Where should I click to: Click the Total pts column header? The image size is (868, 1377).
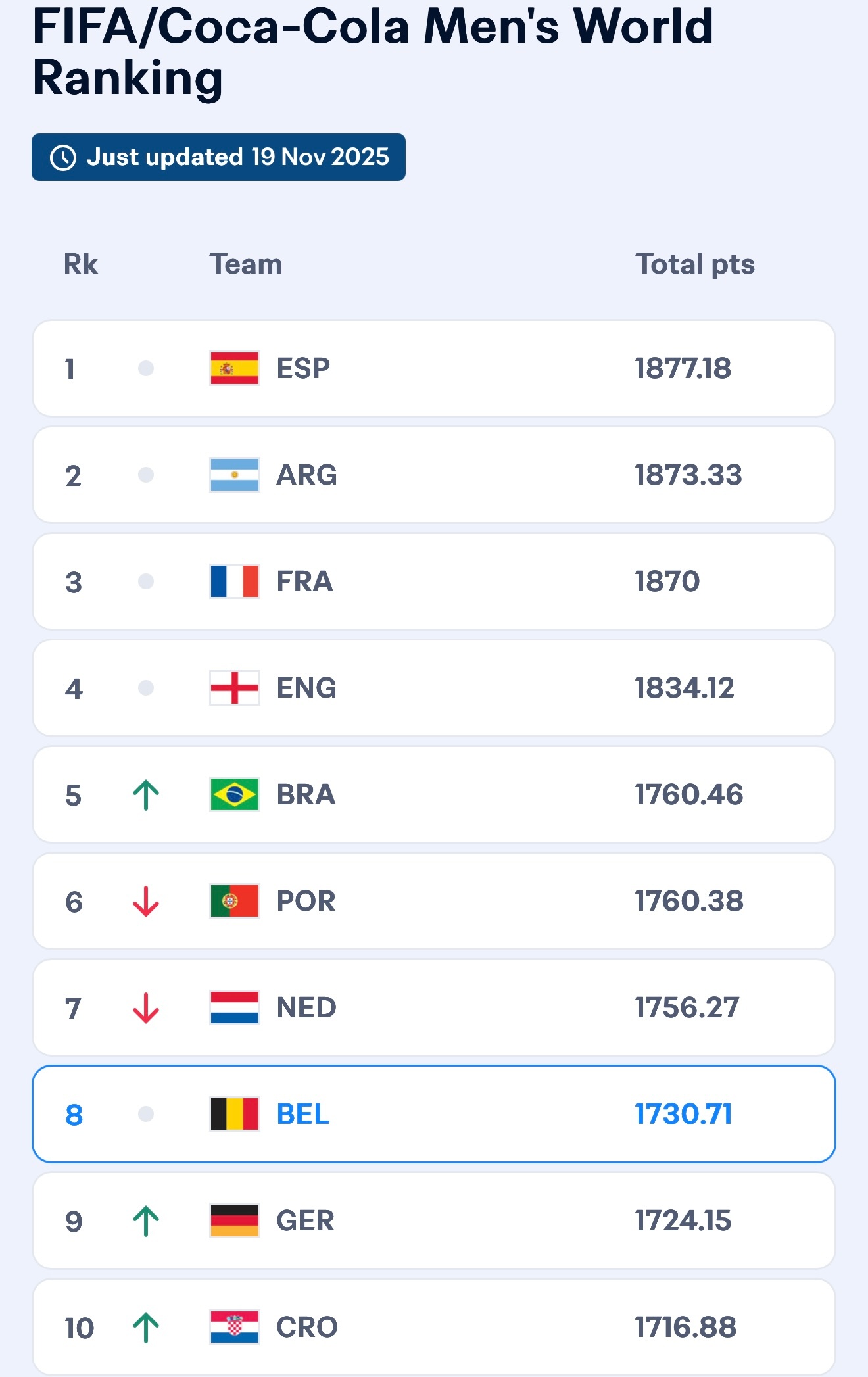click(x=694, y=264)
